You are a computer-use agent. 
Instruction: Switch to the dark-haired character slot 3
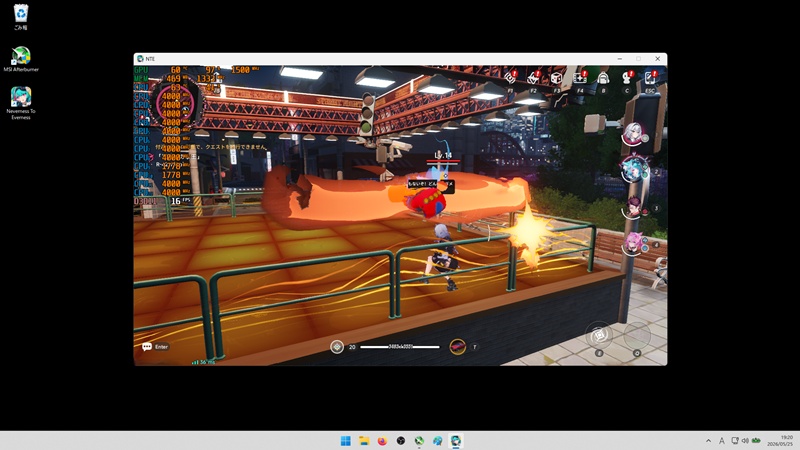pyautogui.click(x=633, y=208)
